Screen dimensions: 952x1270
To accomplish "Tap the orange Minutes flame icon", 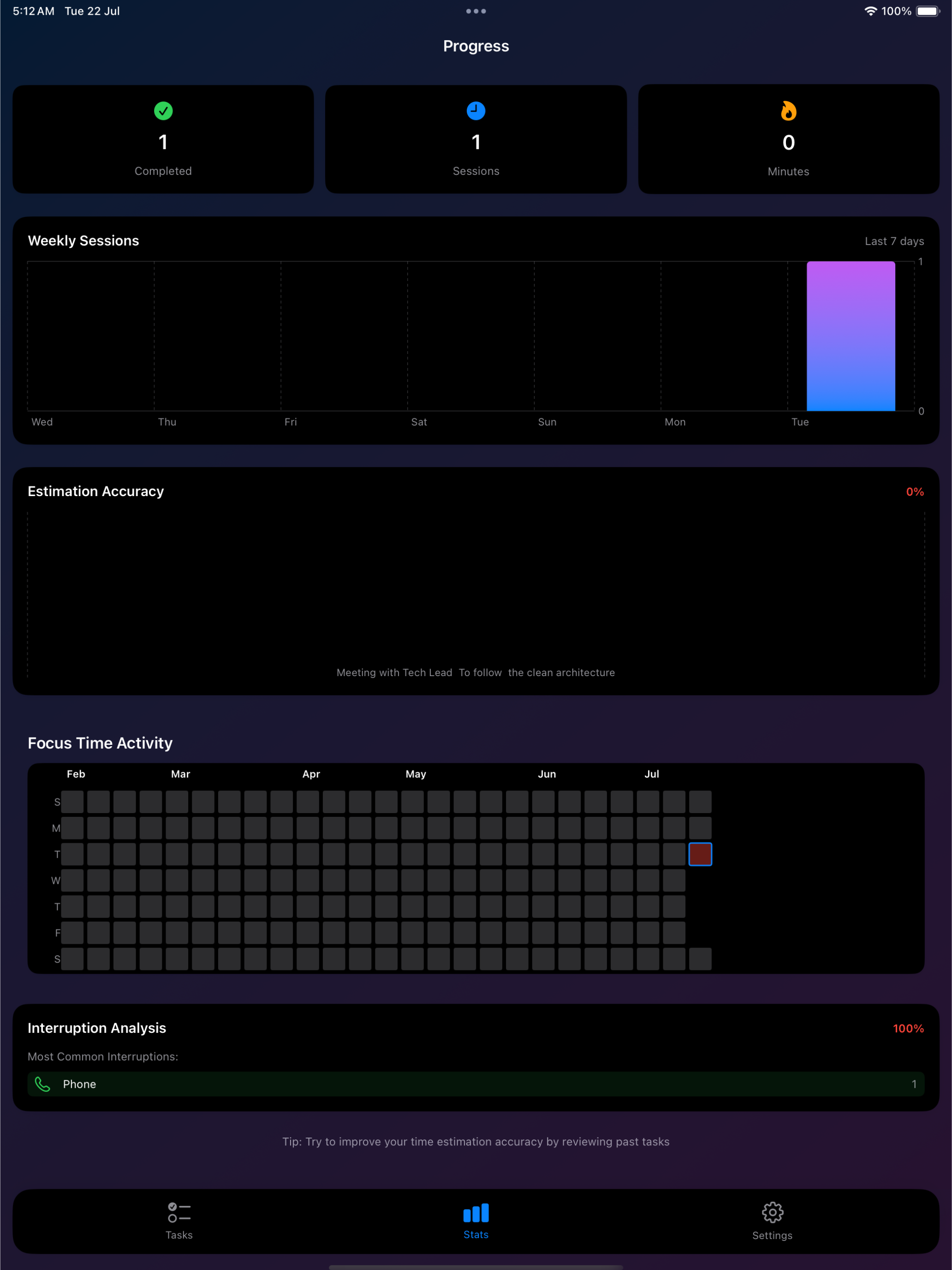I will (788, 111).
